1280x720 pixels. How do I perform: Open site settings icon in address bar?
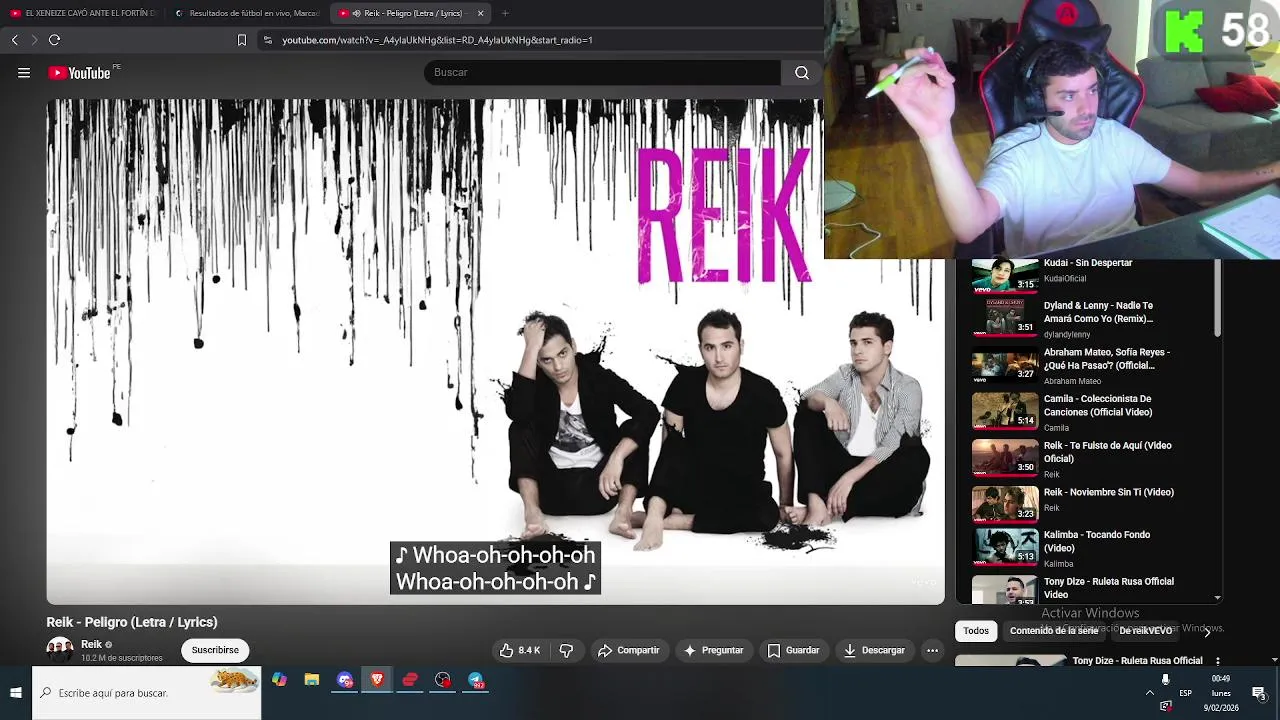(x=267, y=40)
